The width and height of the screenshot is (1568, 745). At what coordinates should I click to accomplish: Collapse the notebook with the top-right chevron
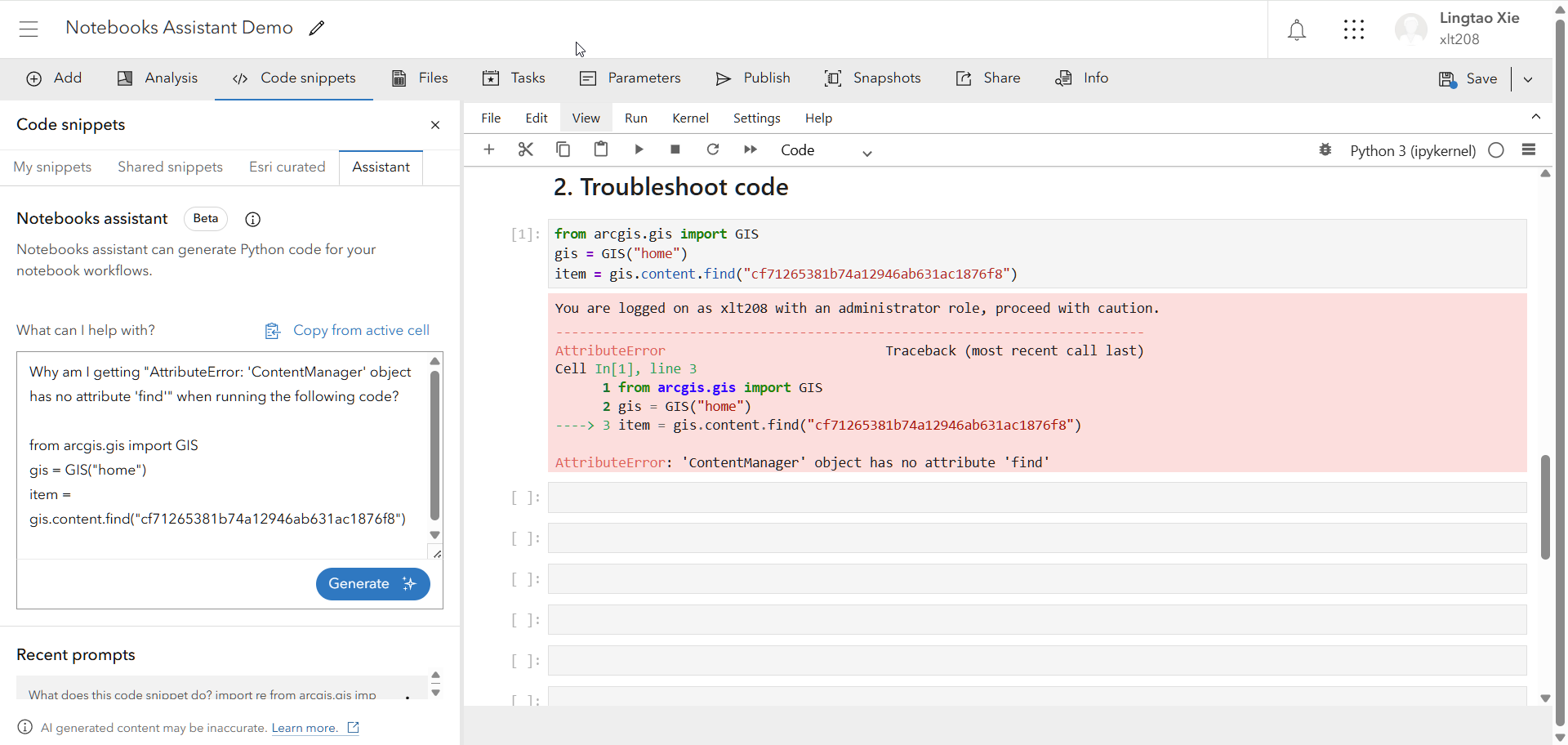coord(1537,116)
